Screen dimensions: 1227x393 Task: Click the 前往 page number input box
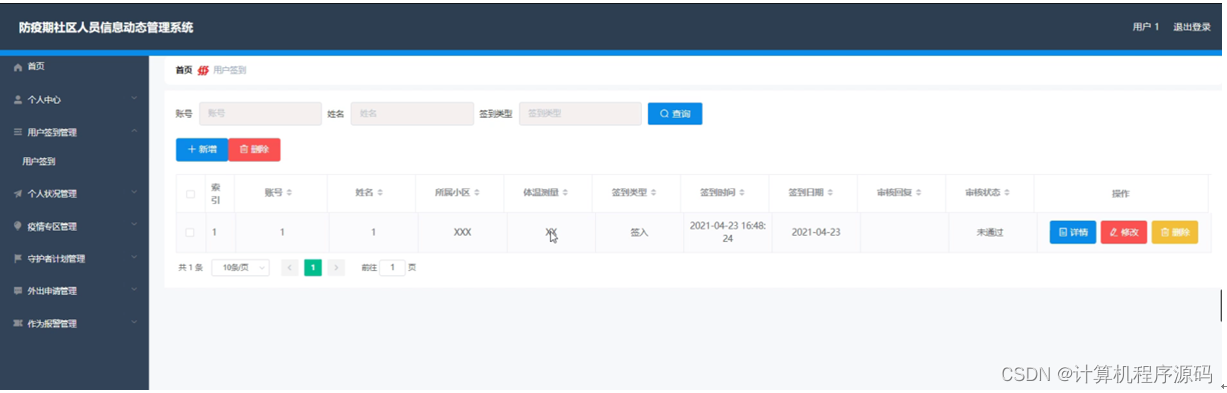pyautogui.click(x=391, y=268)
